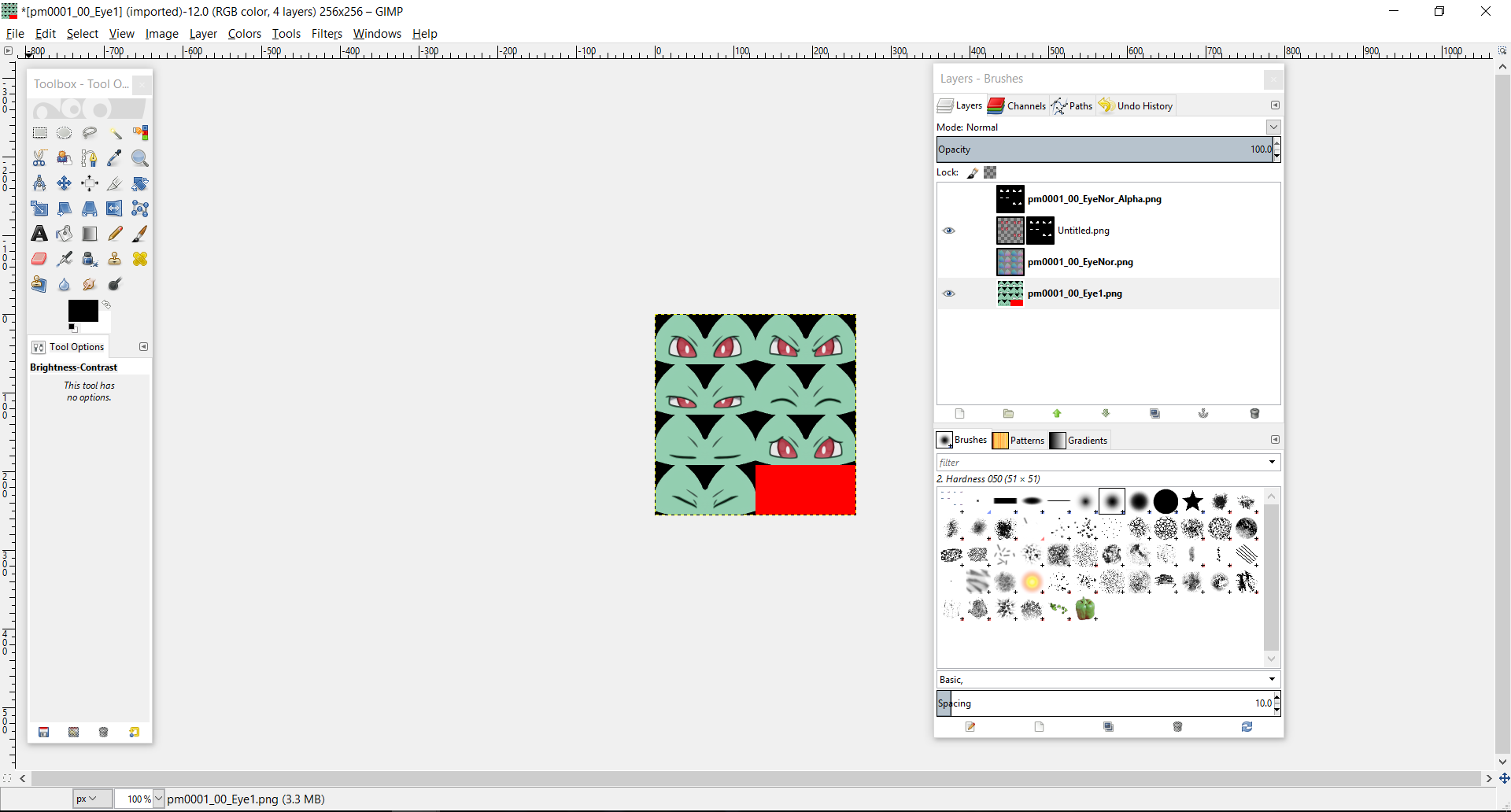The image size is (1511, 812).
Task: Open the Basic brush tag dropdown
Action: 1272,680
